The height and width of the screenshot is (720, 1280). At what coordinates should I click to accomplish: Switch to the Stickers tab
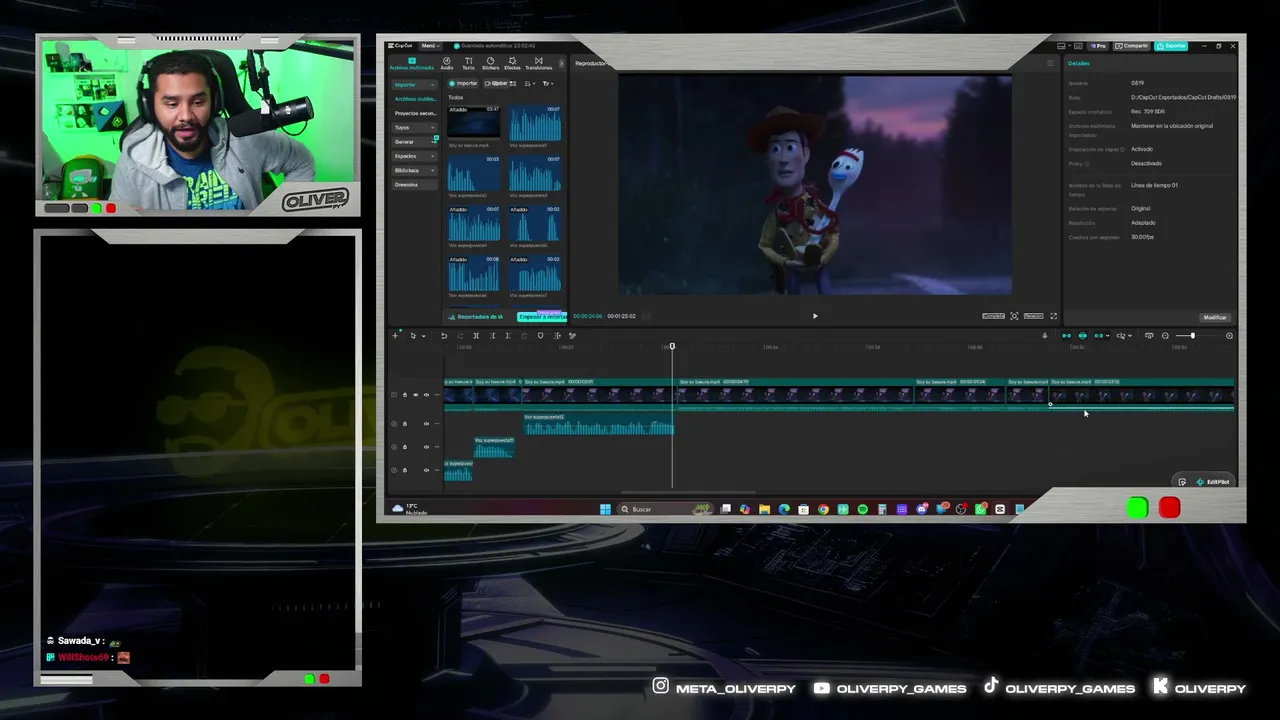(490, 63)
